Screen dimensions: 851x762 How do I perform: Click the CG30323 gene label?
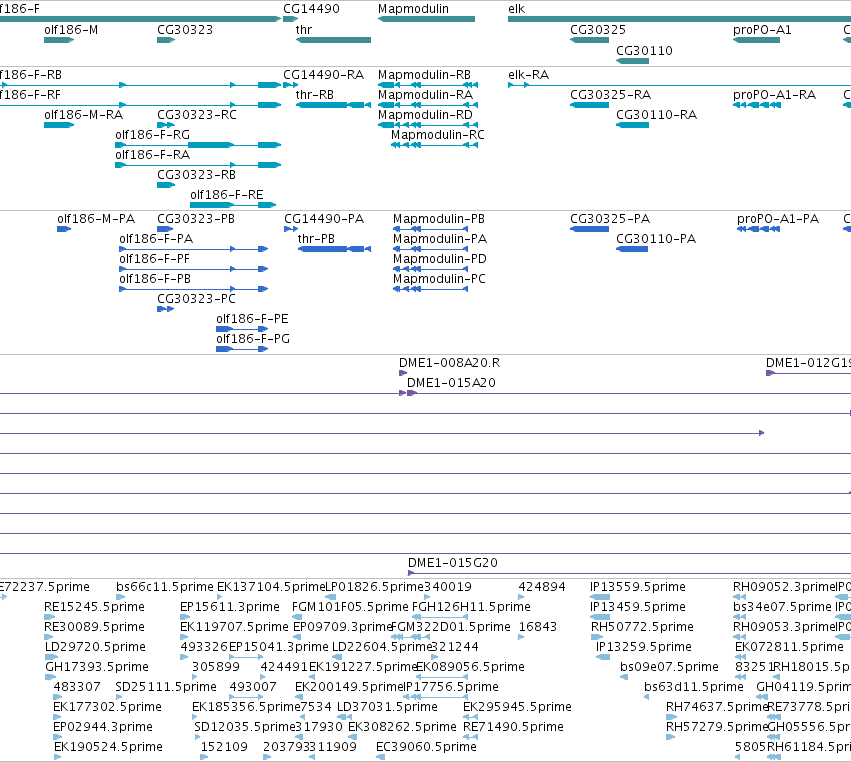185,30
